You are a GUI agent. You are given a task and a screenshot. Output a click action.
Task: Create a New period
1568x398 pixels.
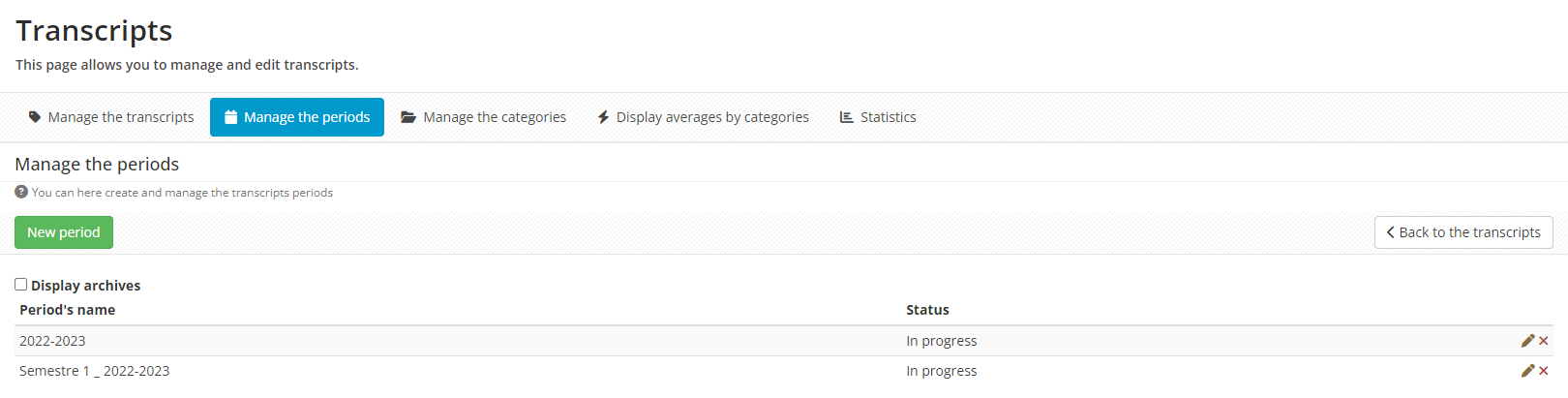[x=64, y=232]
